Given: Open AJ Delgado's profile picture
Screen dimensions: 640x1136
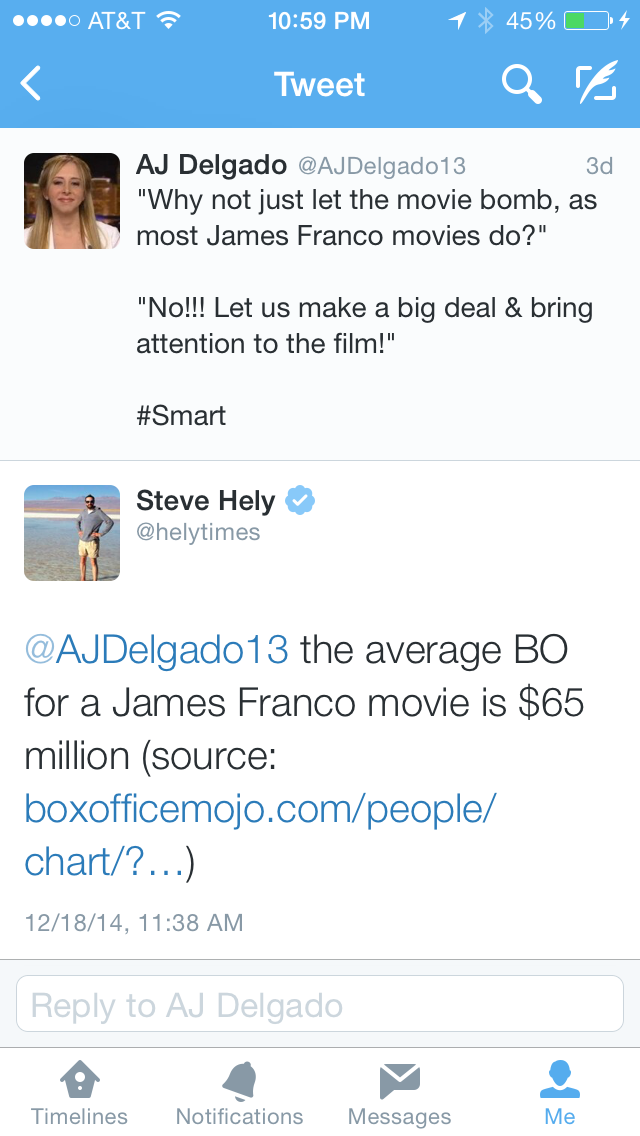Looking at the screenshot, I should 72,201.
